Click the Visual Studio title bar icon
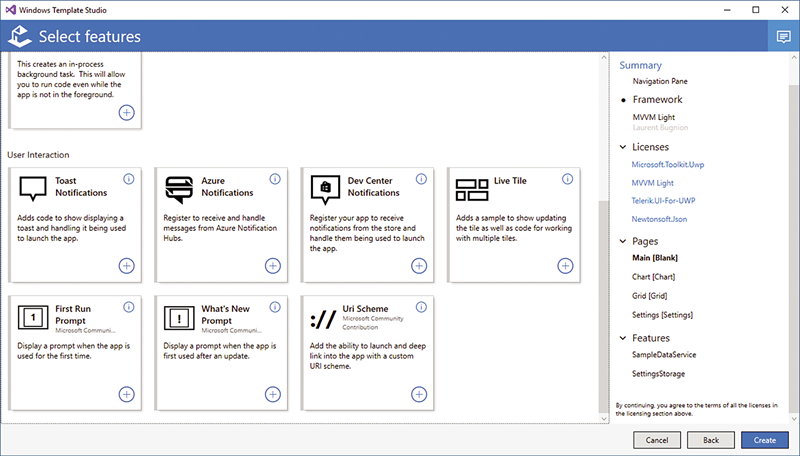Viewport: 800px width, 456px height. pos(10,10)
